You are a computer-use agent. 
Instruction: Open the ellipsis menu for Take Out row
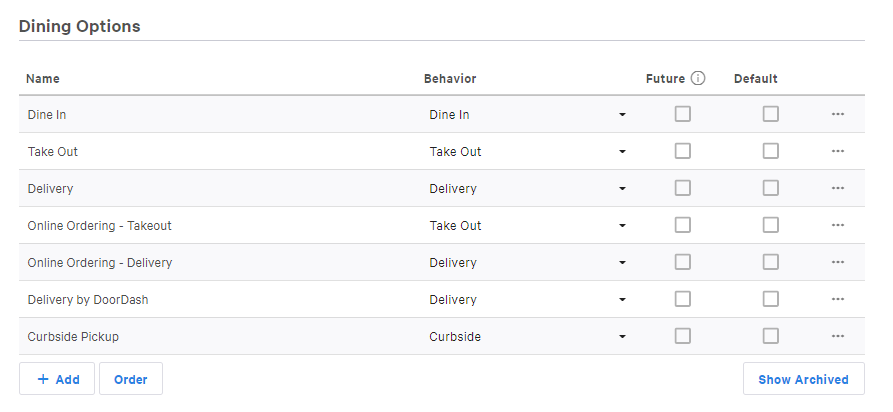838,151
